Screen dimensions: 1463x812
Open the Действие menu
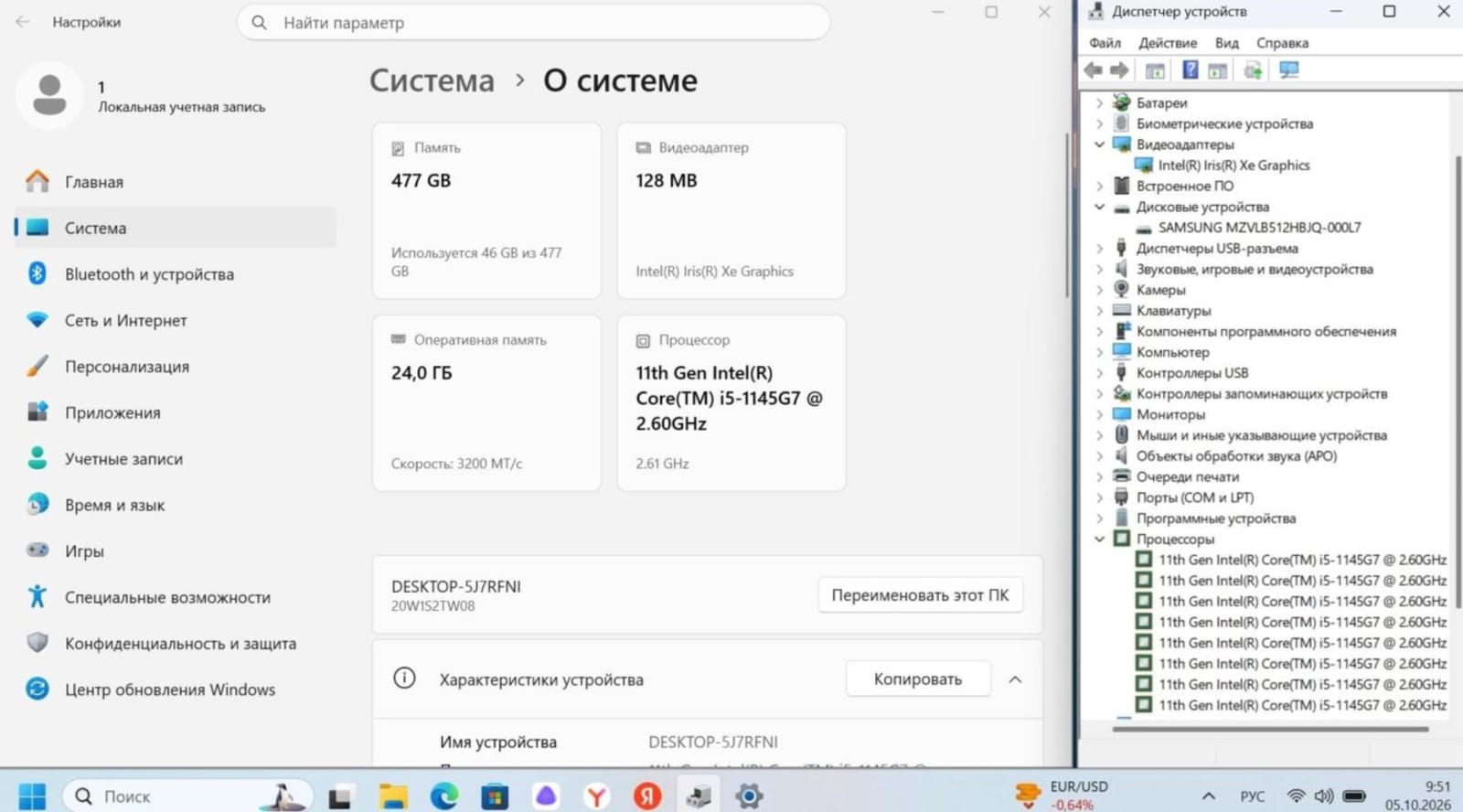coord(1168,43)
